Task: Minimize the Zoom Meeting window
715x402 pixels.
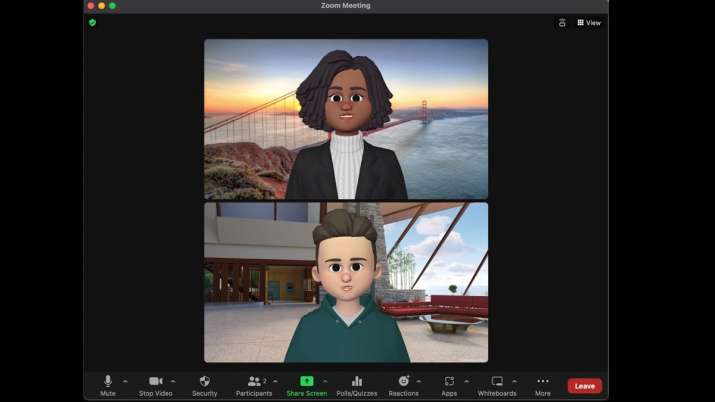Action: 102,5
